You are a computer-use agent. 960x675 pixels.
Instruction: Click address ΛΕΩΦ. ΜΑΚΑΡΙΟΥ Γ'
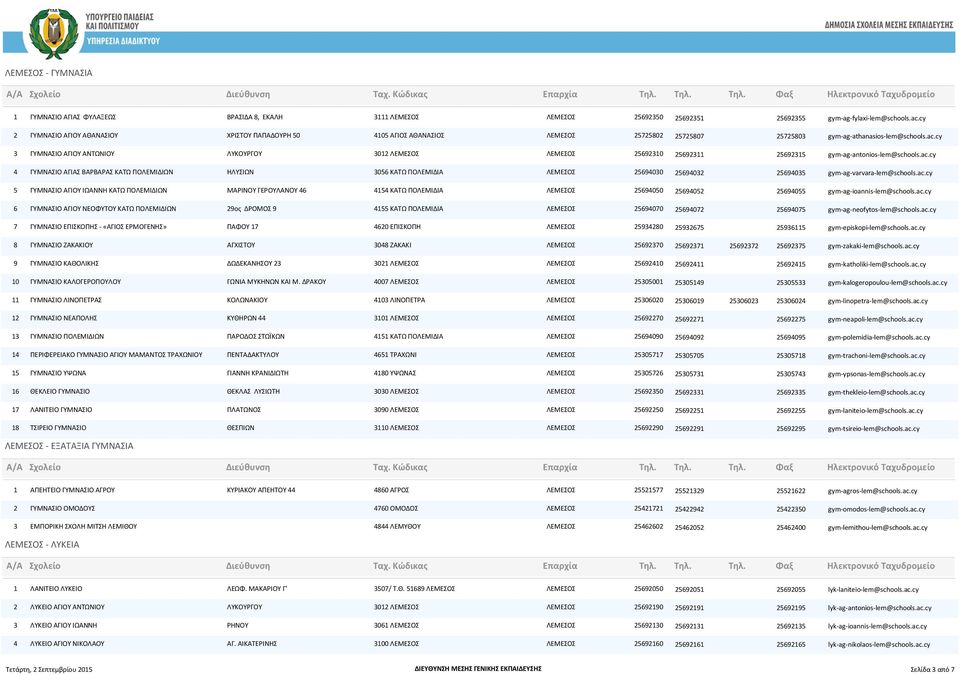coord(257,589)
